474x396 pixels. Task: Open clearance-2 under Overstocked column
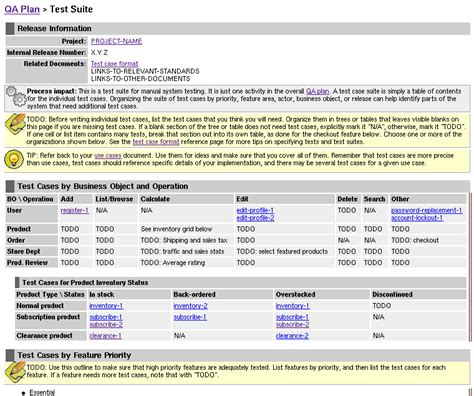click(292, 336)
